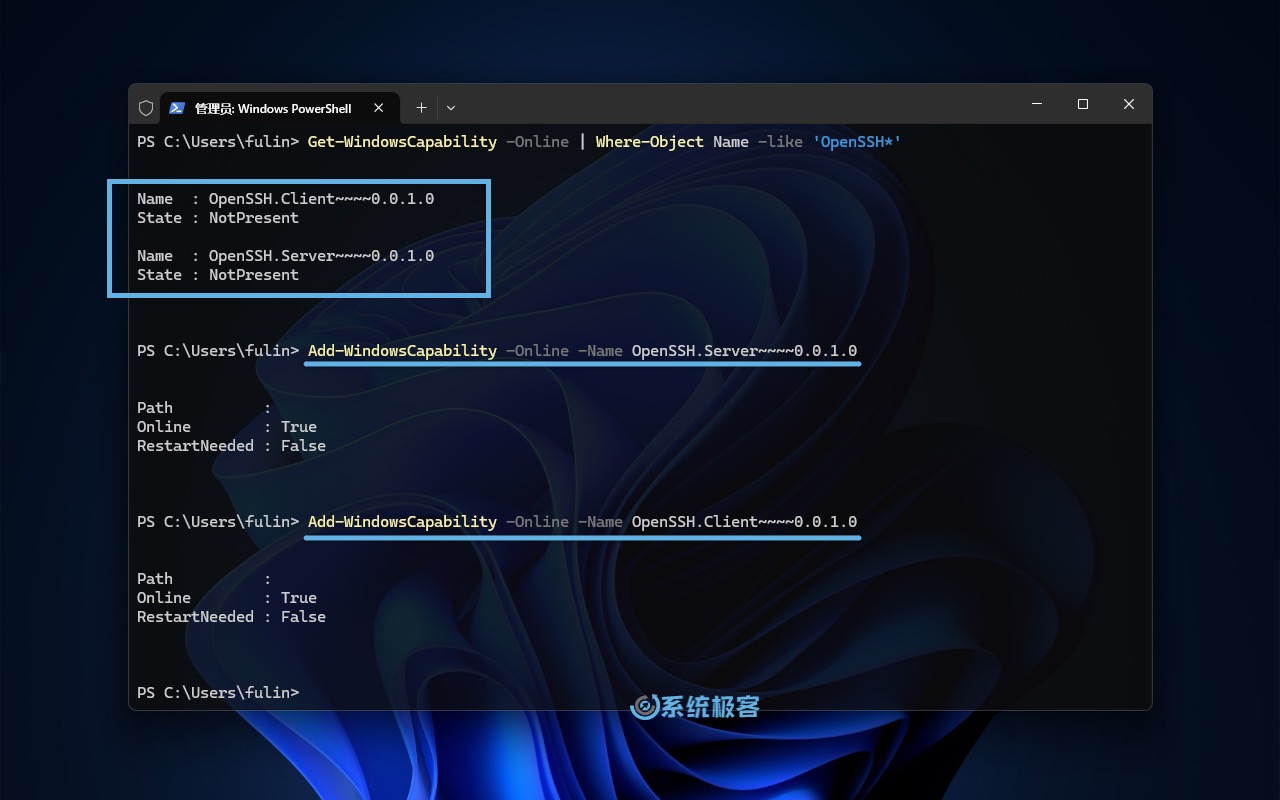
Task: Click the NotPresent state text
Action: [x=253, y=217]
